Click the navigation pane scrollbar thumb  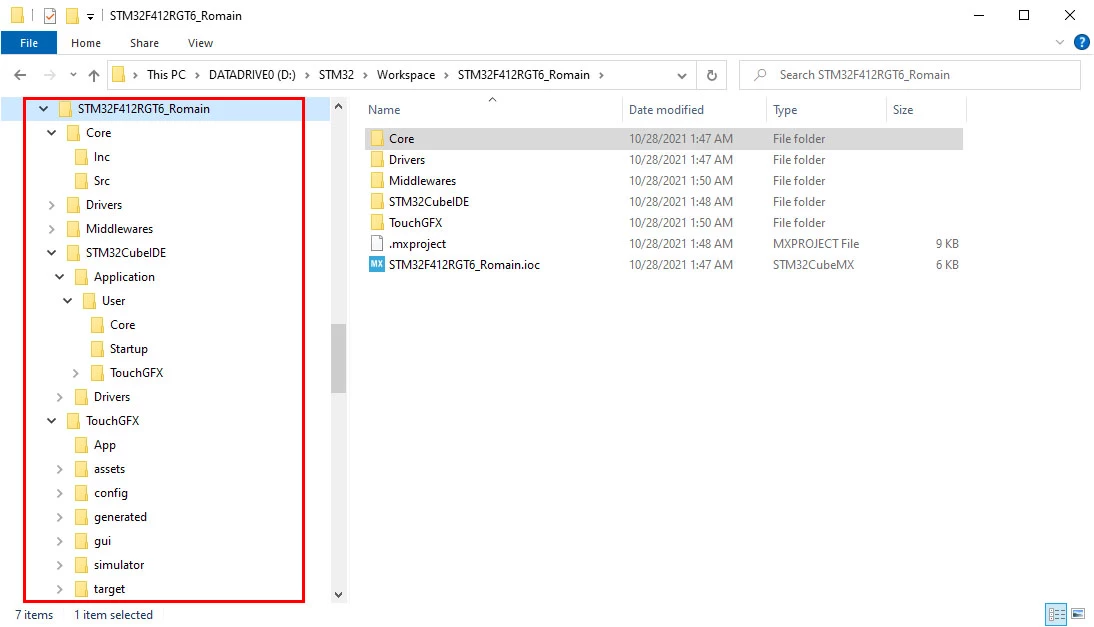tap(338, 358)
